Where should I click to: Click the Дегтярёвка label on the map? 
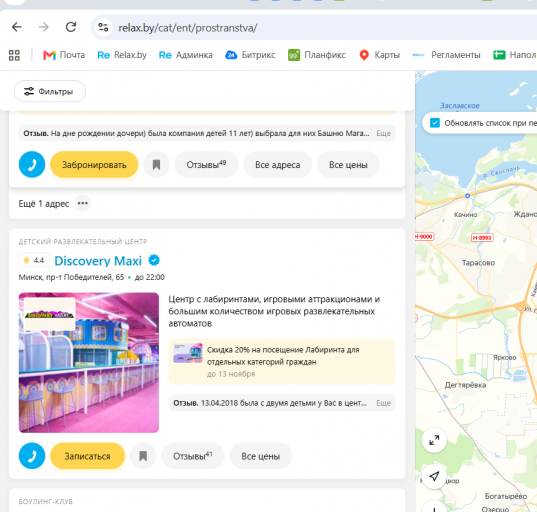[465, 385]
